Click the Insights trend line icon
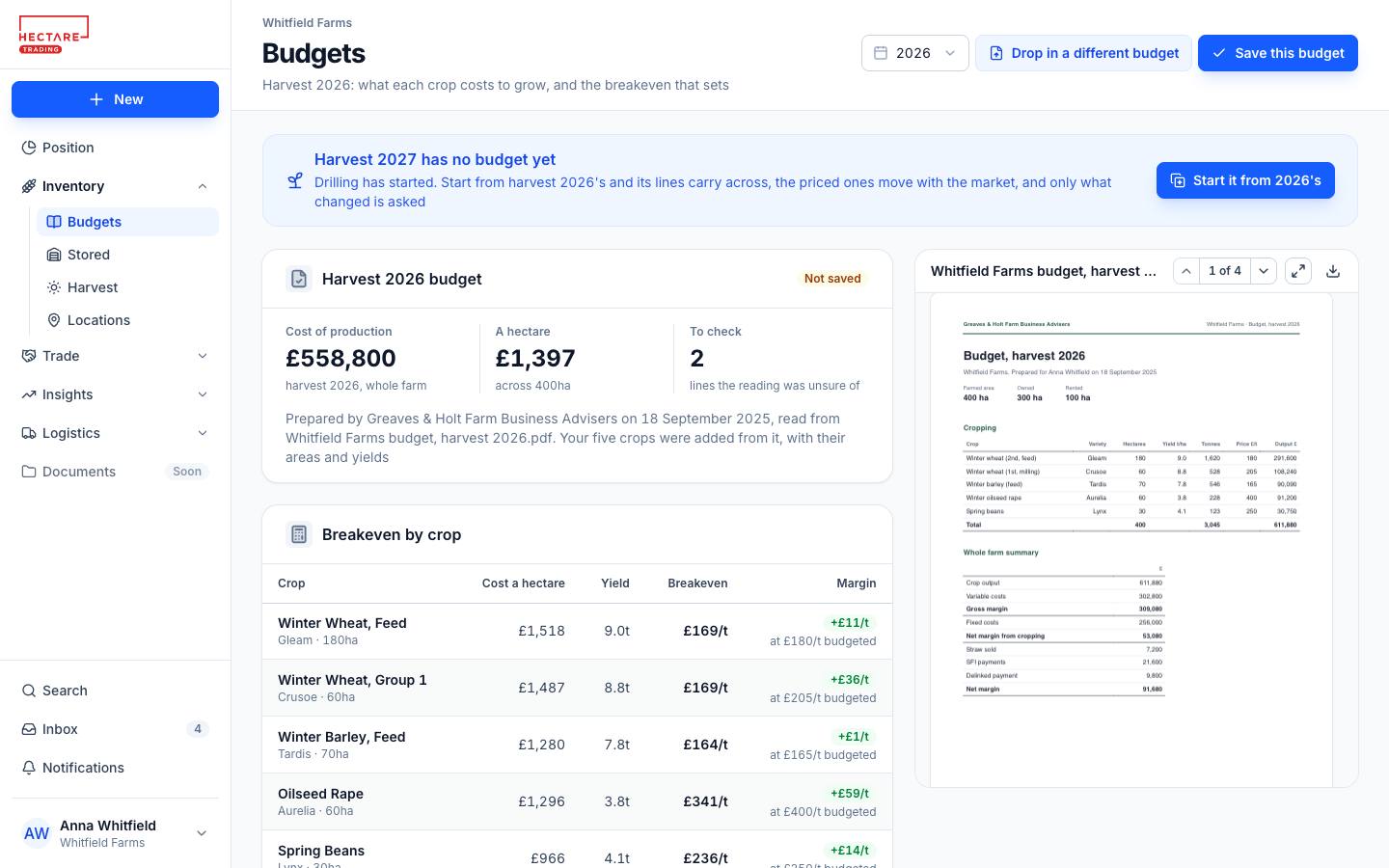This screenshot has height=868, width=1389. [x=29, y=394]
